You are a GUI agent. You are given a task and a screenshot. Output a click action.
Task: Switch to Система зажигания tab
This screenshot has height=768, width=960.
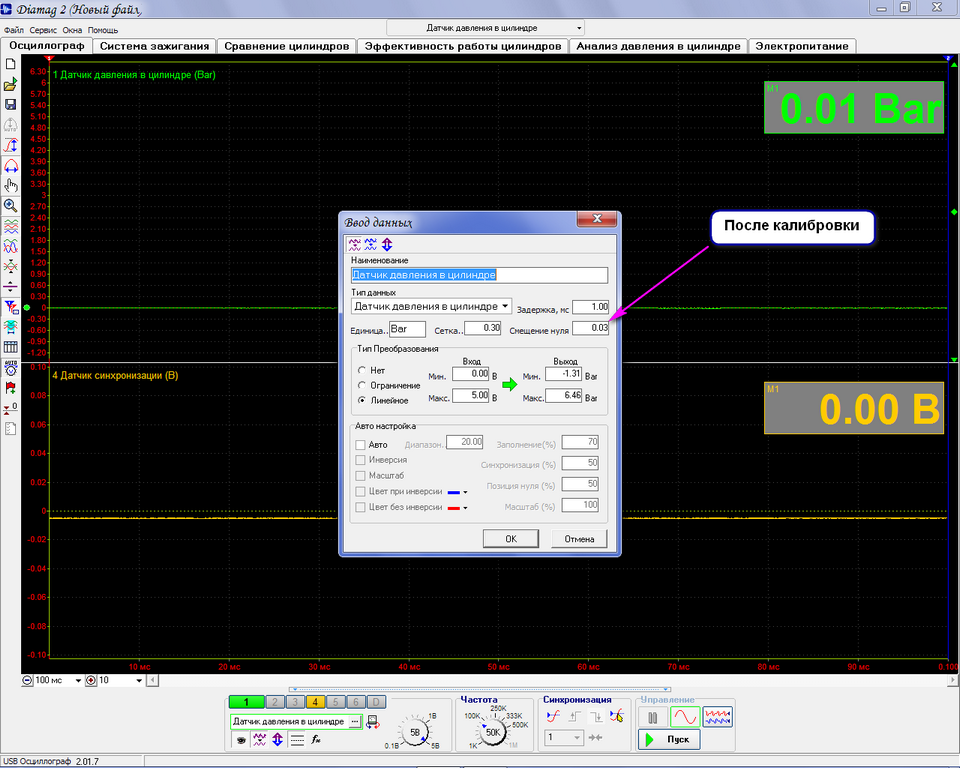point(154,46)
